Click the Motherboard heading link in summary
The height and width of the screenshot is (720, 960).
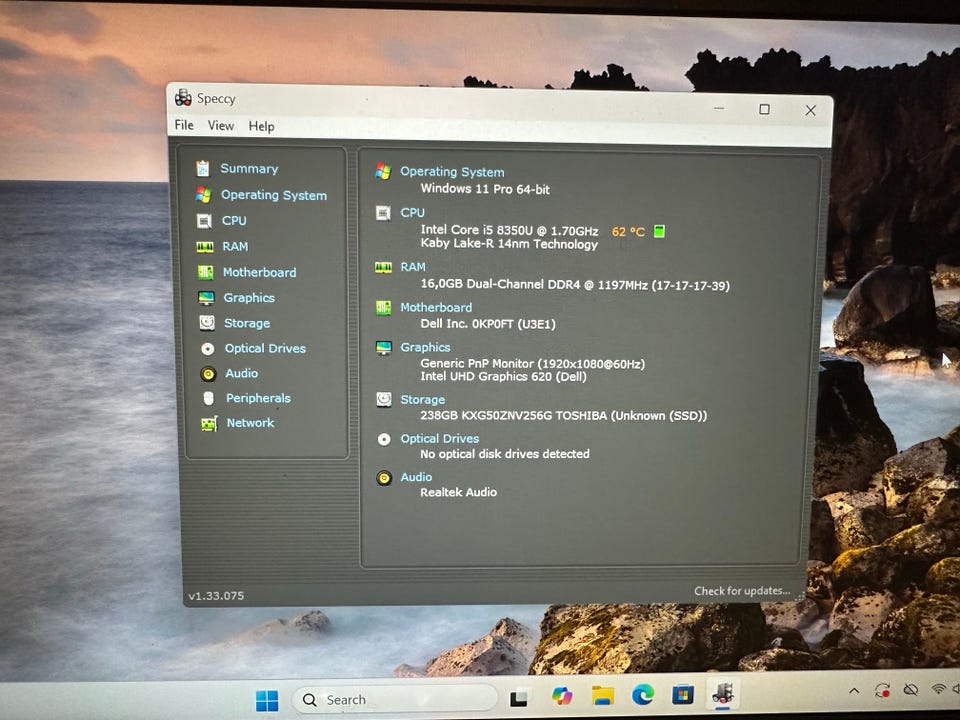click(436, 307)
